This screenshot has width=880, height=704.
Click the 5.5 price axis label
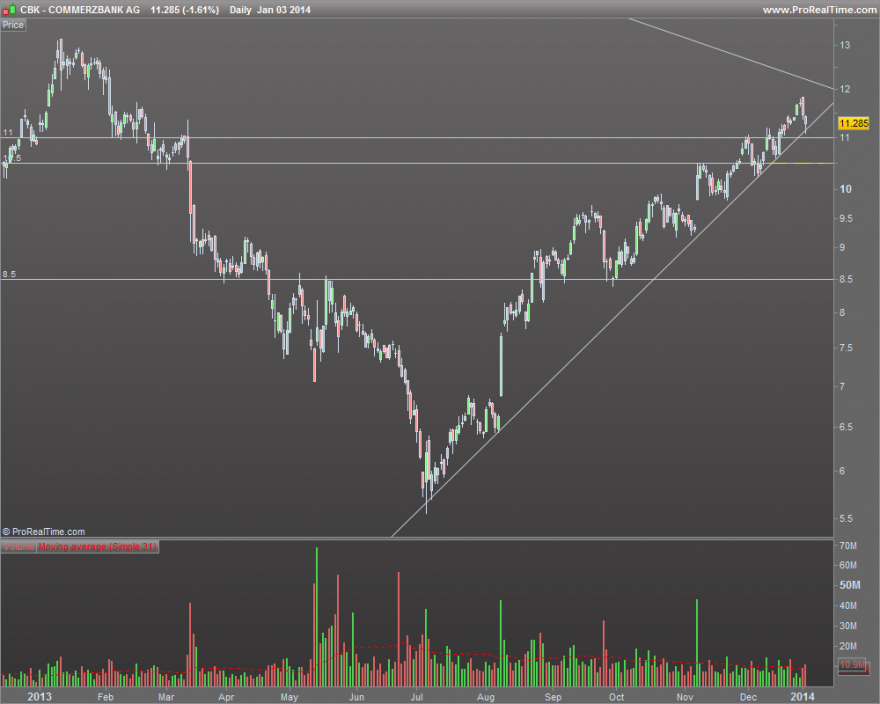846,519
